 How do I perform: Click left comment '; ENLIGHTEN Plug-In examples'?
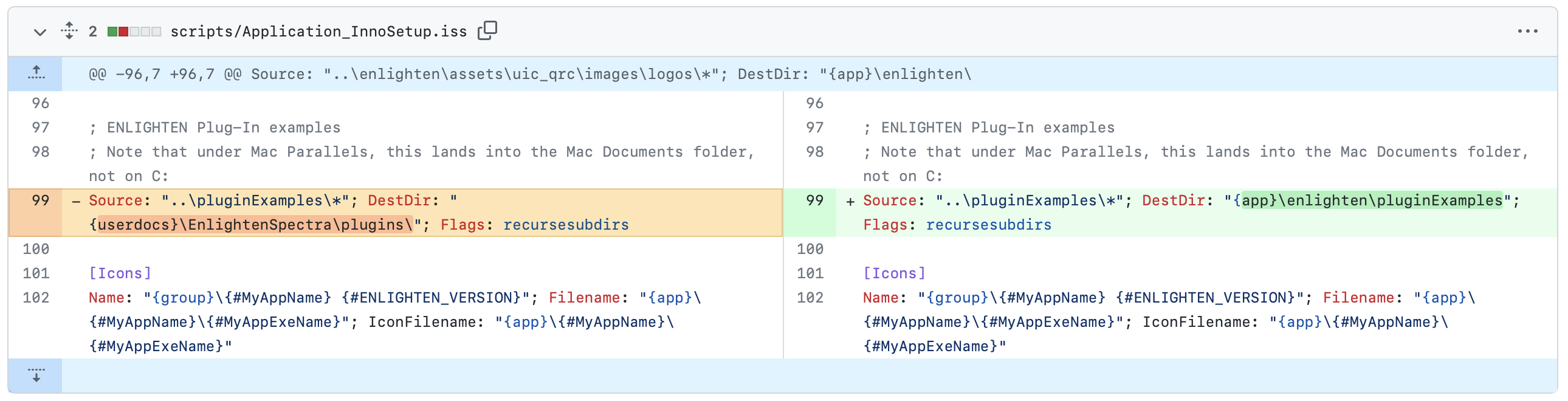coord(215,128)
